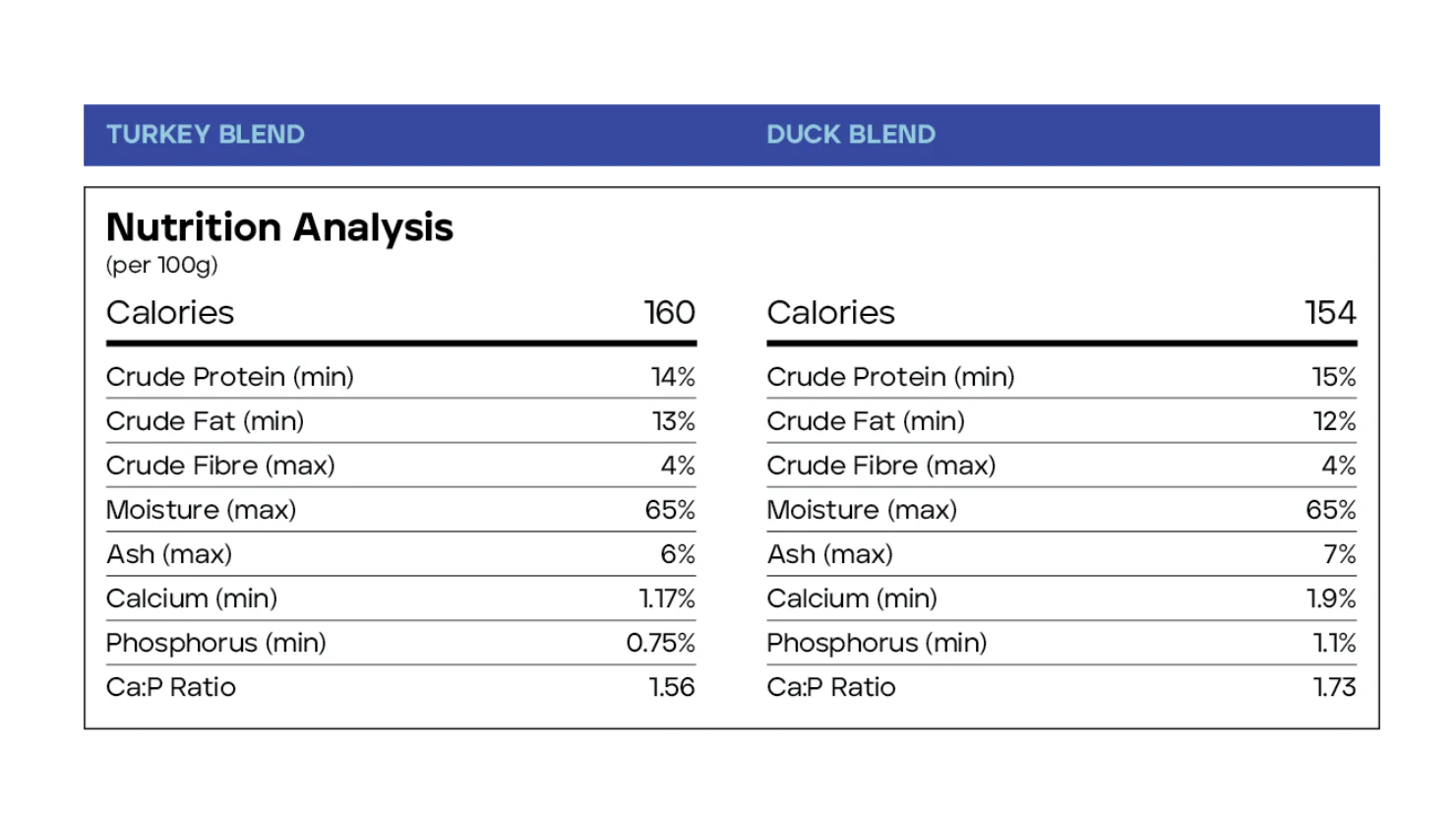Click the turkey Crude Fibre (max) label
This screenshot has width=1456, height=815.
tap(220, 466)
